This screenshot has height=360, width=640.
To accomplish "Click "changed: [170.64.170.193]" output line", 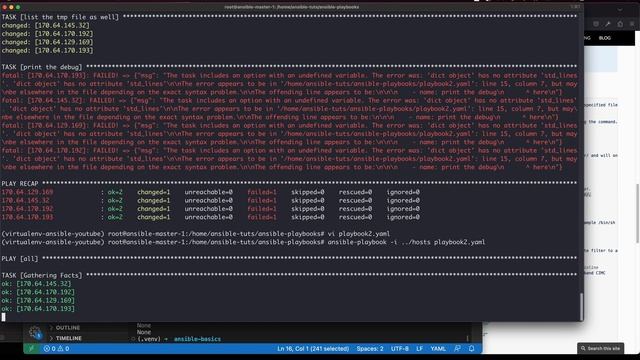I will pos(47,50).
